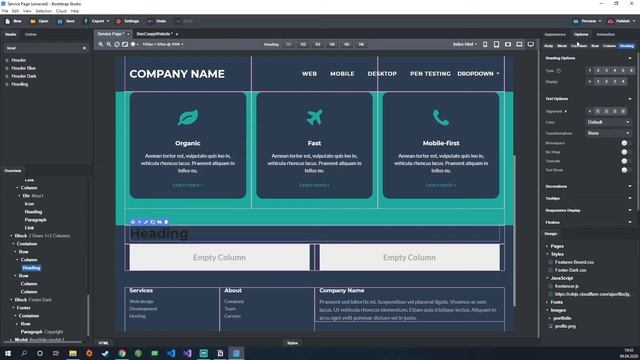The height and width of the screenshot is (360, 640).
Task: Click the Zoom out magnifier on stage toolbar
Action: [x=109, y=44]
